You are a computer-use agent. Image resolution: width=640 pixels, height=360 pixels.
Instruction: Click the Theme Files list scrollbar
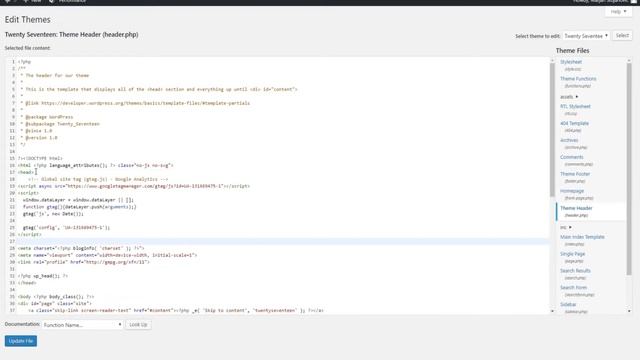click(x=629, y=169)
